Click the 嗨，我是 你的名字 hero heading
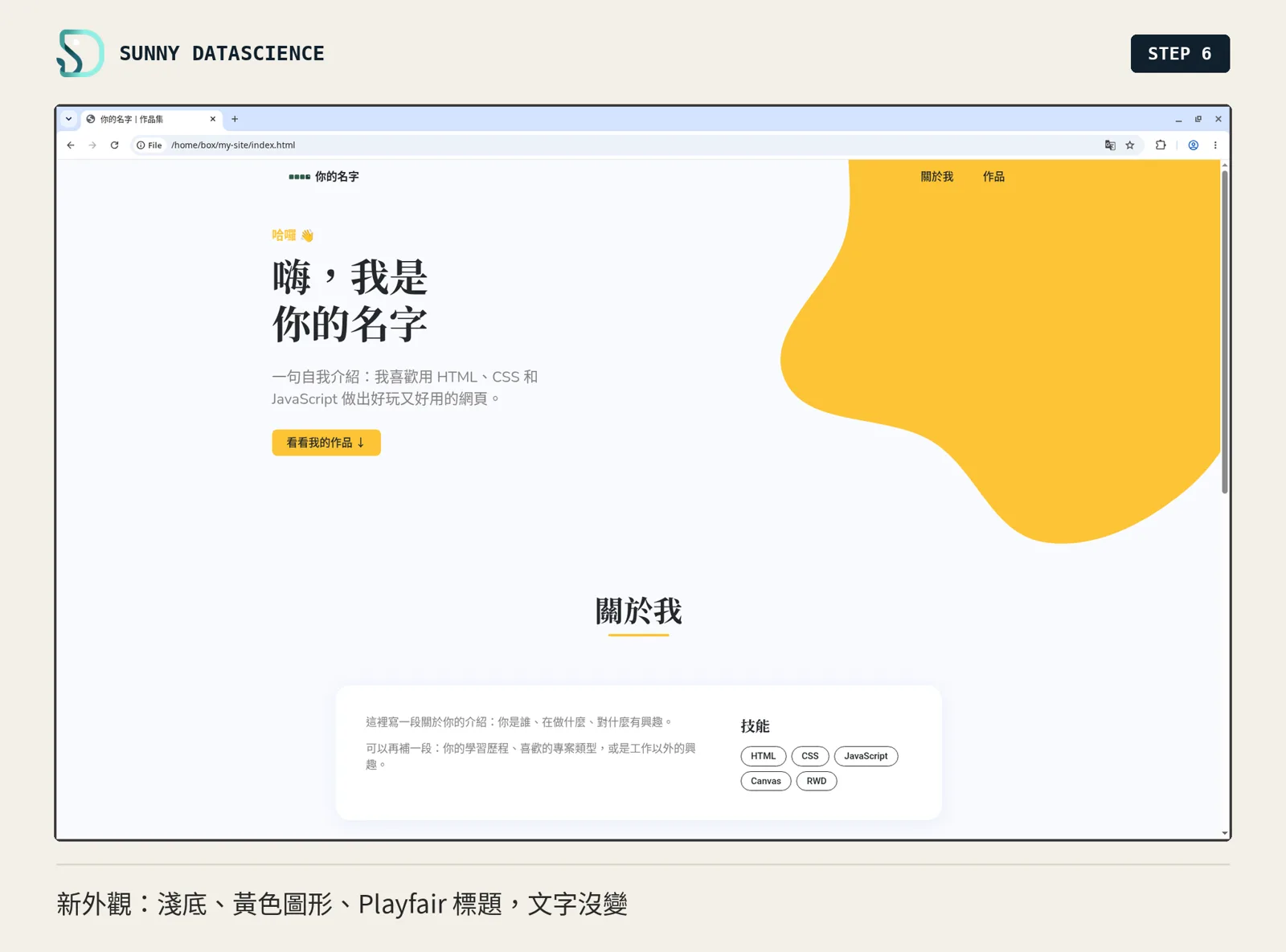This screenshot has width=1286, height=952. pyautogui.click(x=350, y=301)
